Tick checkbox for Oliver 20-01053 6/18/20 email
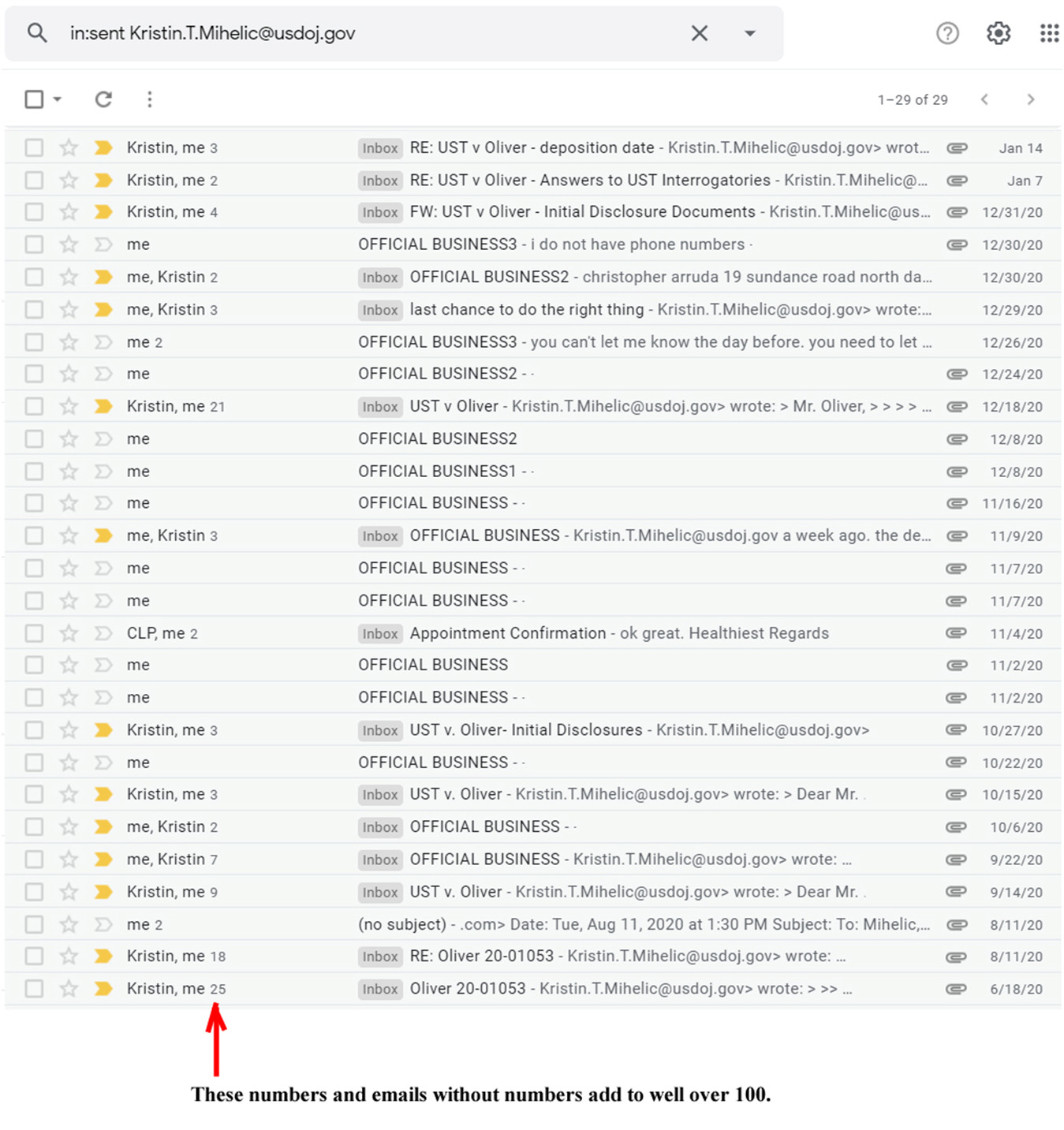Screen dimensions: 1064x1130 [34, 989]
